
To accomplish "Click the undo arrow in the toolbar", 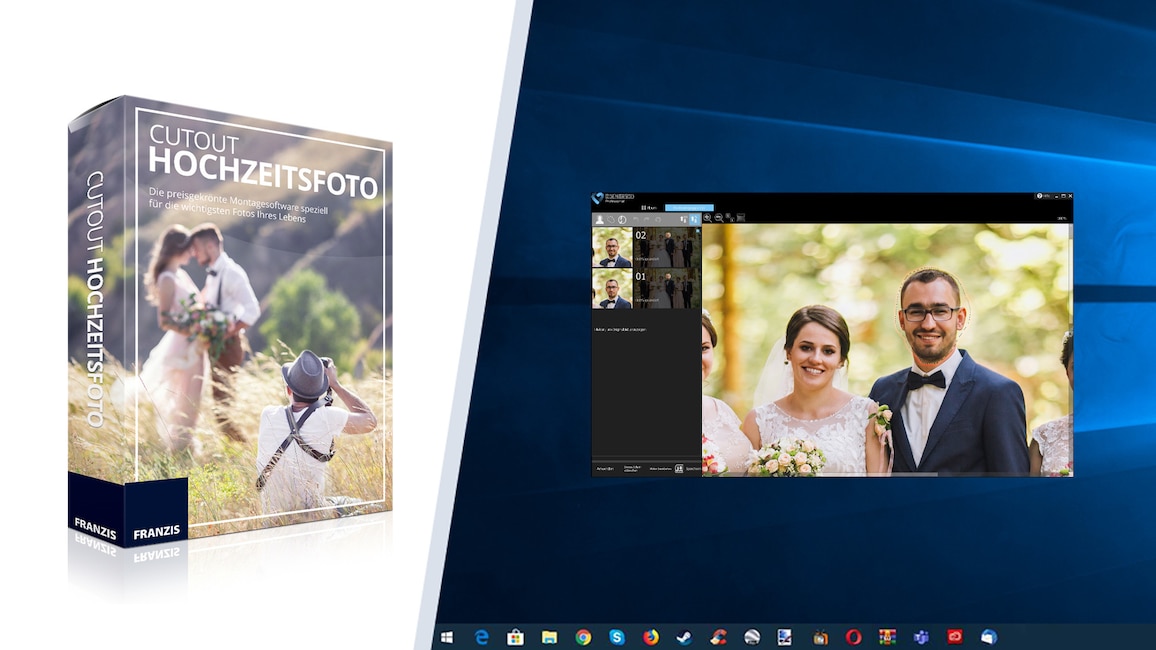I will pos(636,220).
